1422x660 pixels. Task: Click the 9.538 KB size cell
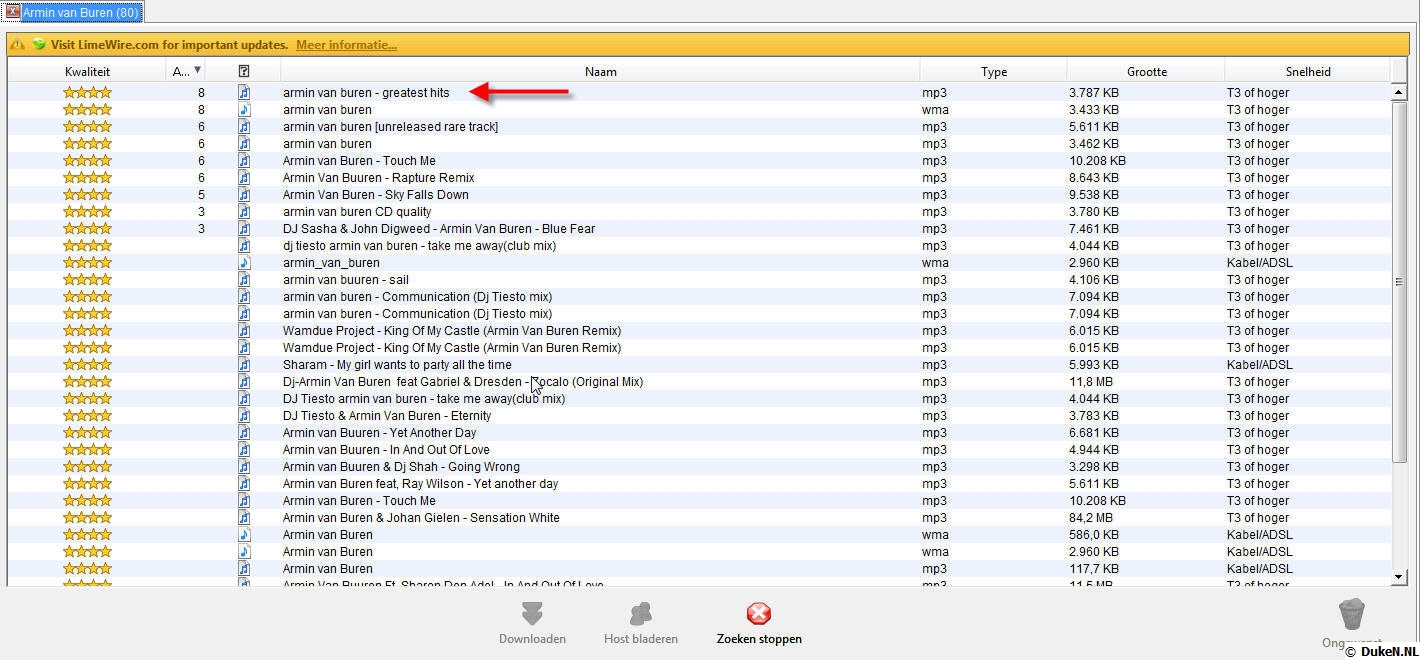(1094, 195)
